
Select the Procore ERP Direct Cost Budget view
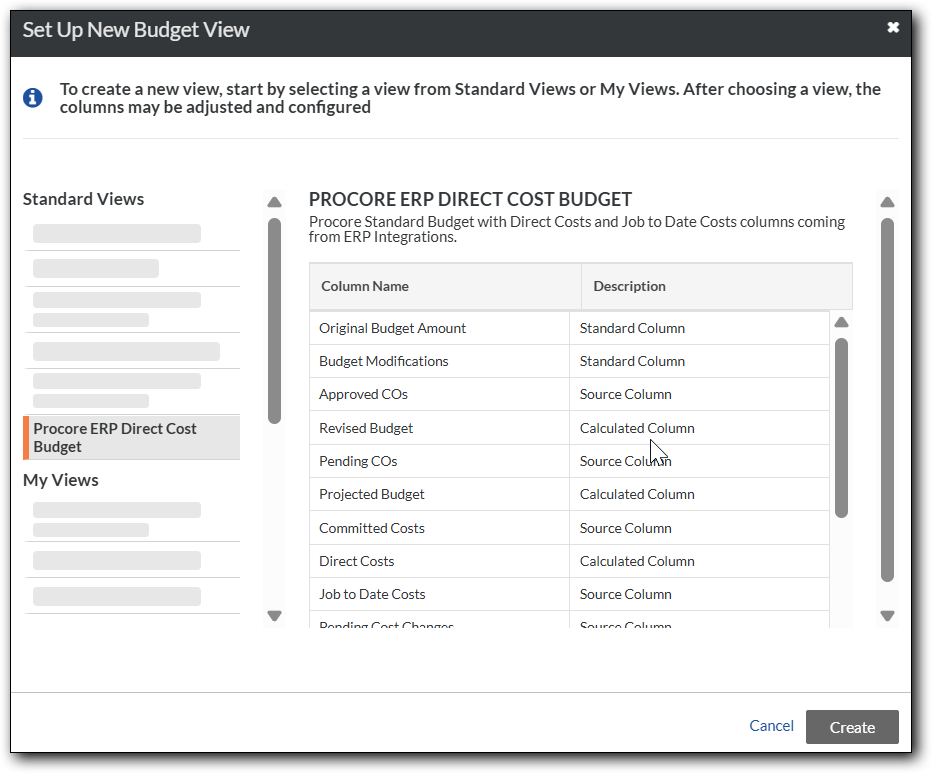(x=130, y=437)
